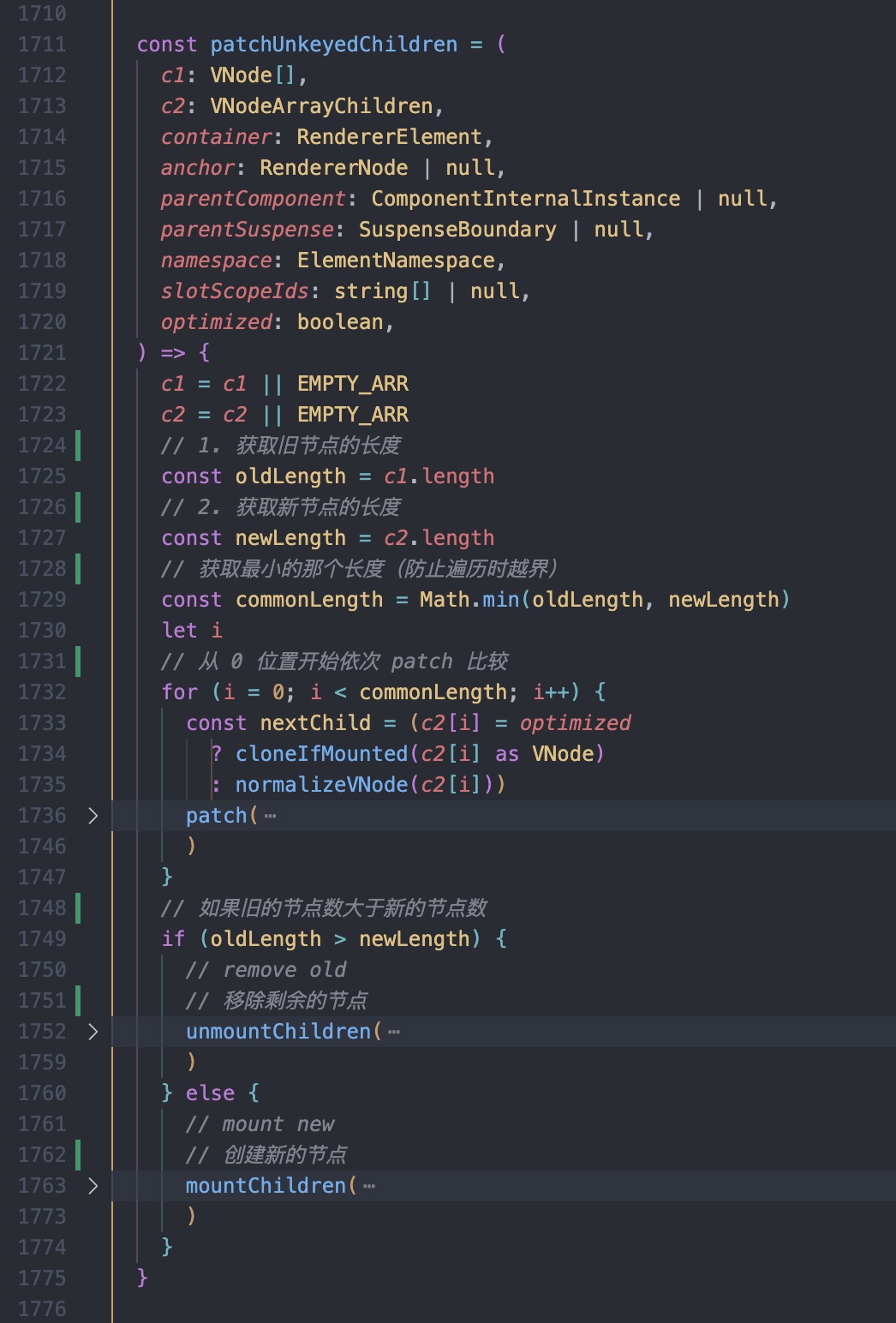This screenshot has height=1323, width=896.
Task: Click the Math.min call's min method
Action: 500,600
